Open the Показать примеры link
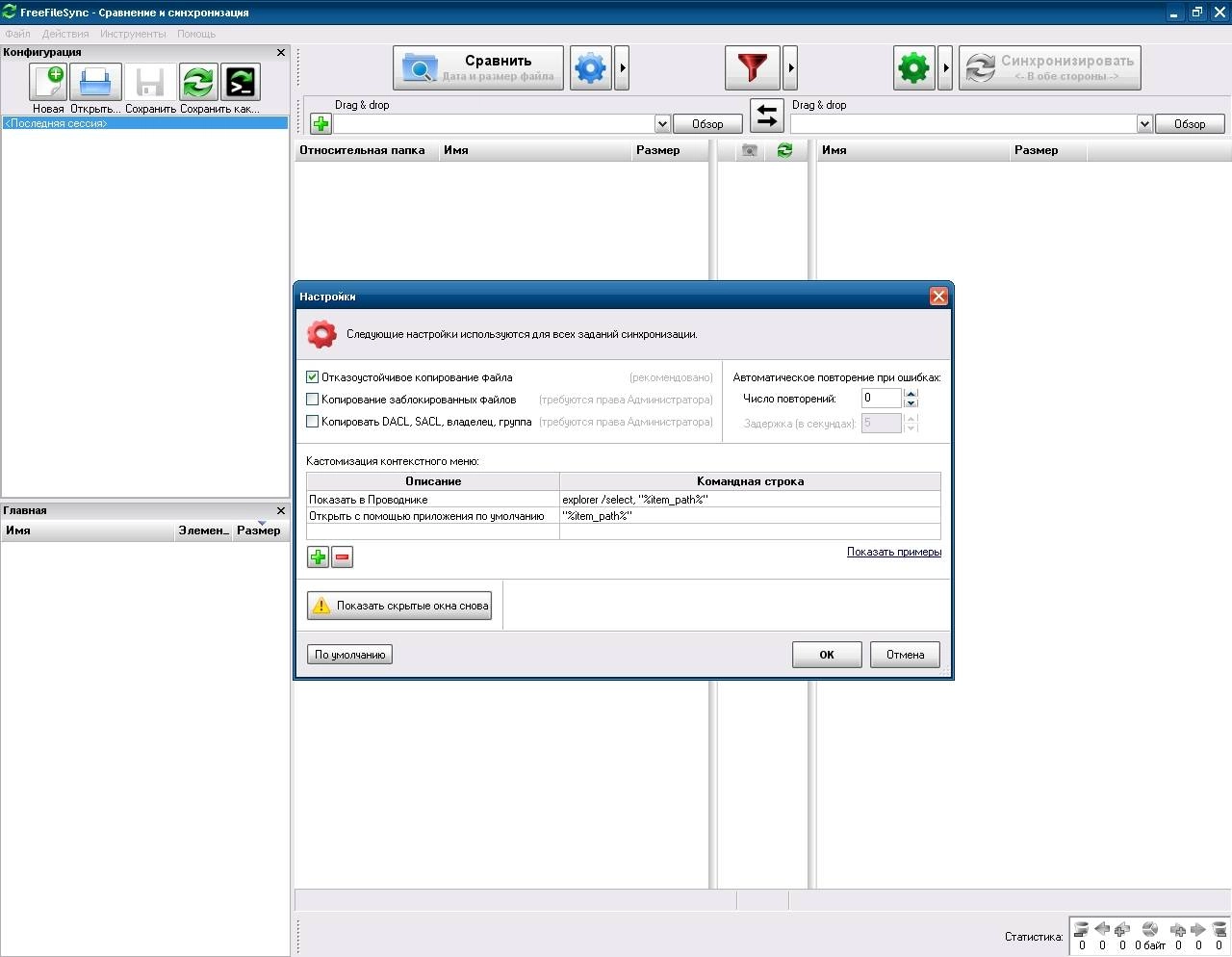Screen dimensions: 1232x957 click(894, 552)
